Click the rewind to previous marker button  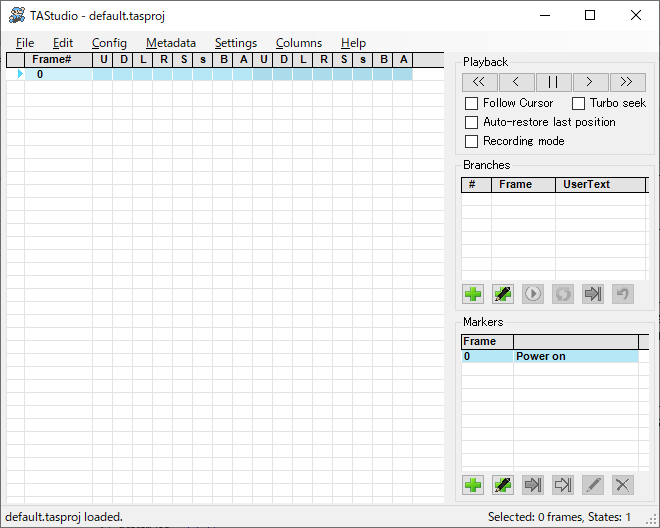(x=479, y=82)
